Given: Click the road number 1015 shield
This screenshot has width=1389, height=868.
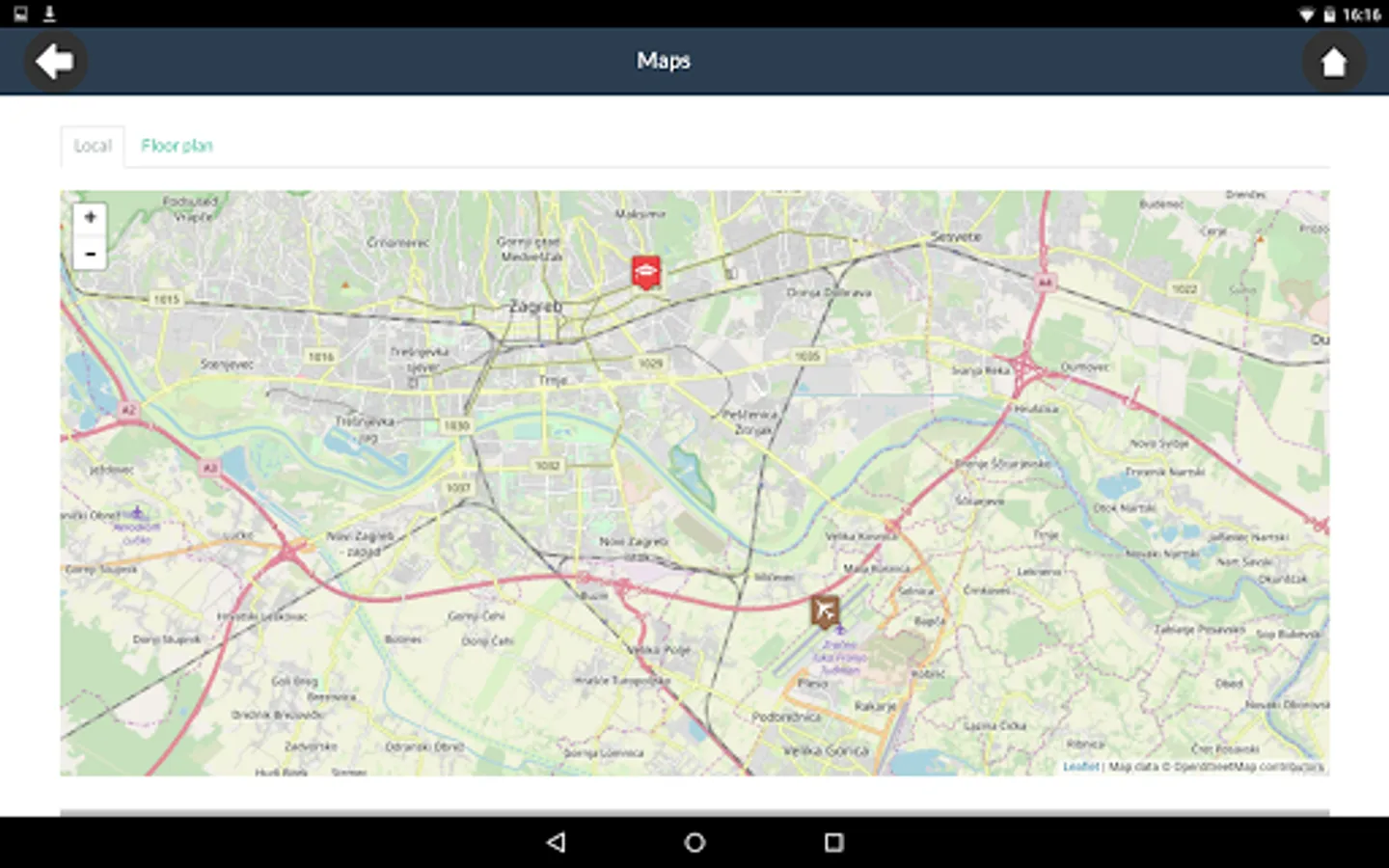Looking at the screenshot, I should [167, 299].
